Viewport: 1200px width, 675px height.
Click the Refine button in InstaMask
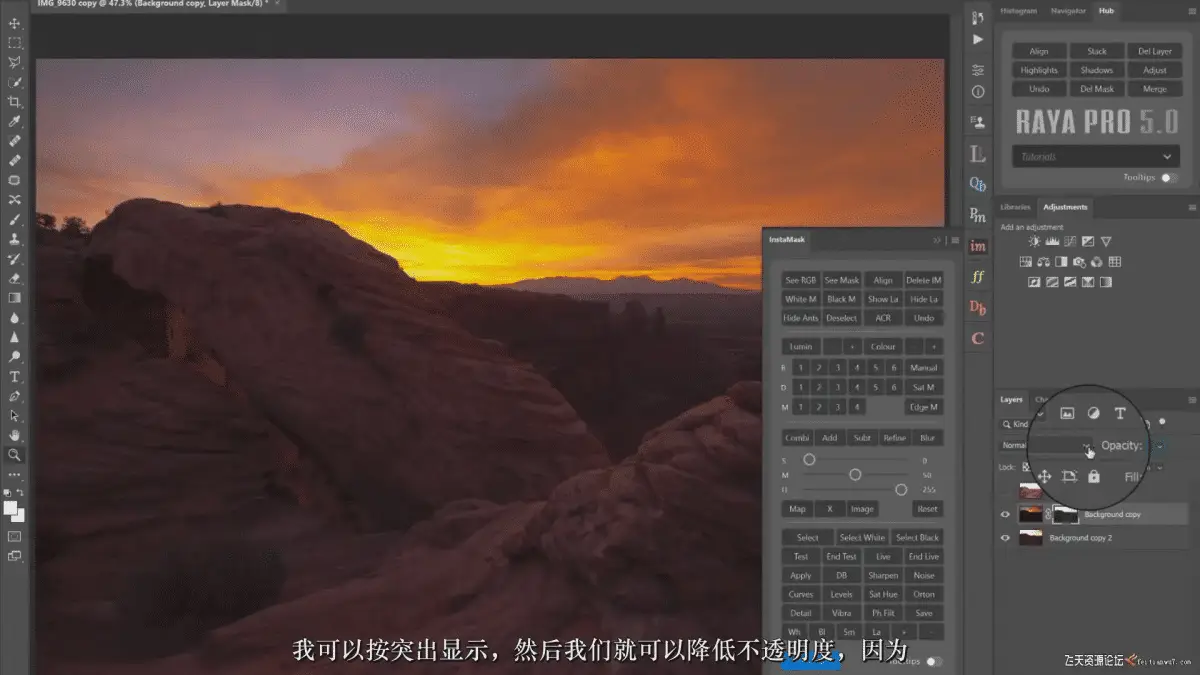894,438
